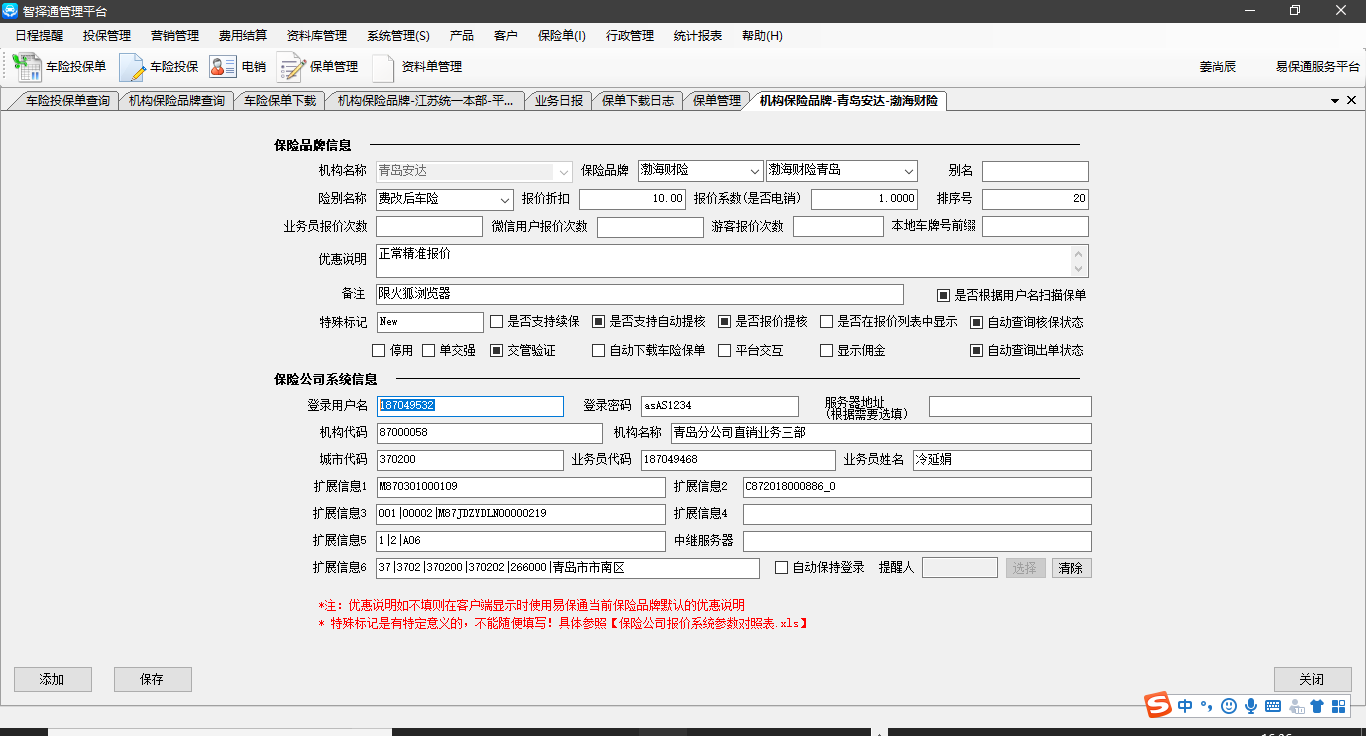Viewport: 1366px width, 736px height.
Task: Open the 系统管理(S) menu
Action: point(398,35)
